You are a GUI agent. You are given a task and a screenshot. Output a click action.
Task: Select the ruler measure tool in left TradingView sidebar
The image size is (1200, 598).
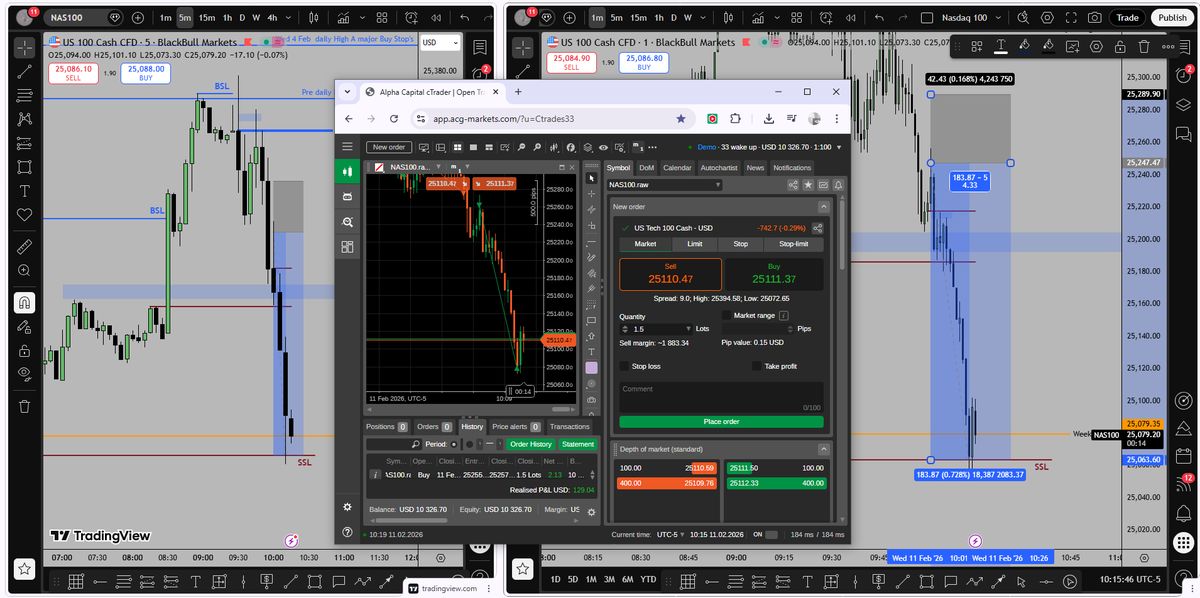click(x=24, y=245)
